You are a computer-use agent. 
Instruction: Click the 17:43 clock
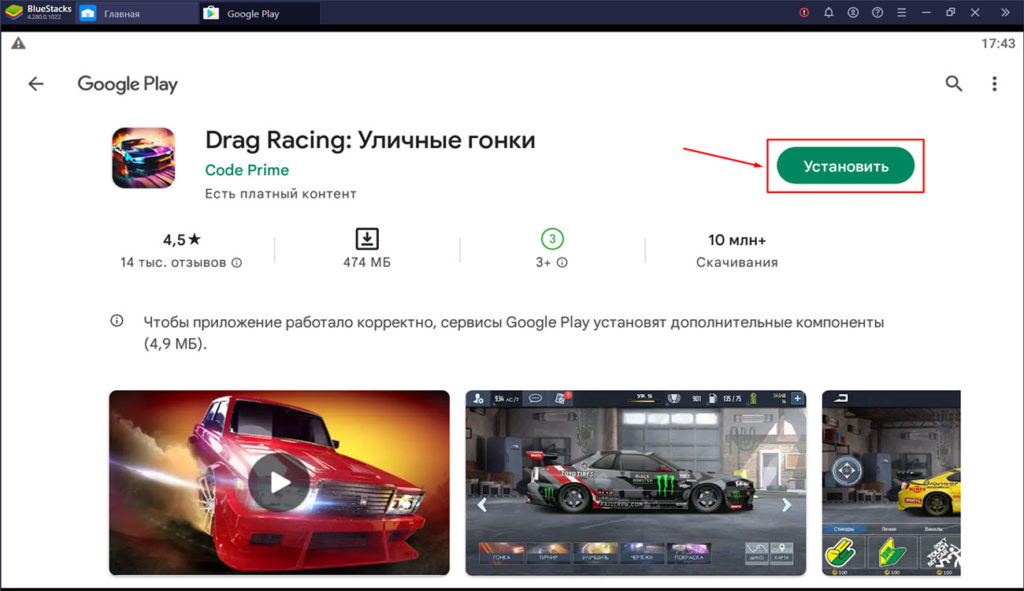[998, 43]
